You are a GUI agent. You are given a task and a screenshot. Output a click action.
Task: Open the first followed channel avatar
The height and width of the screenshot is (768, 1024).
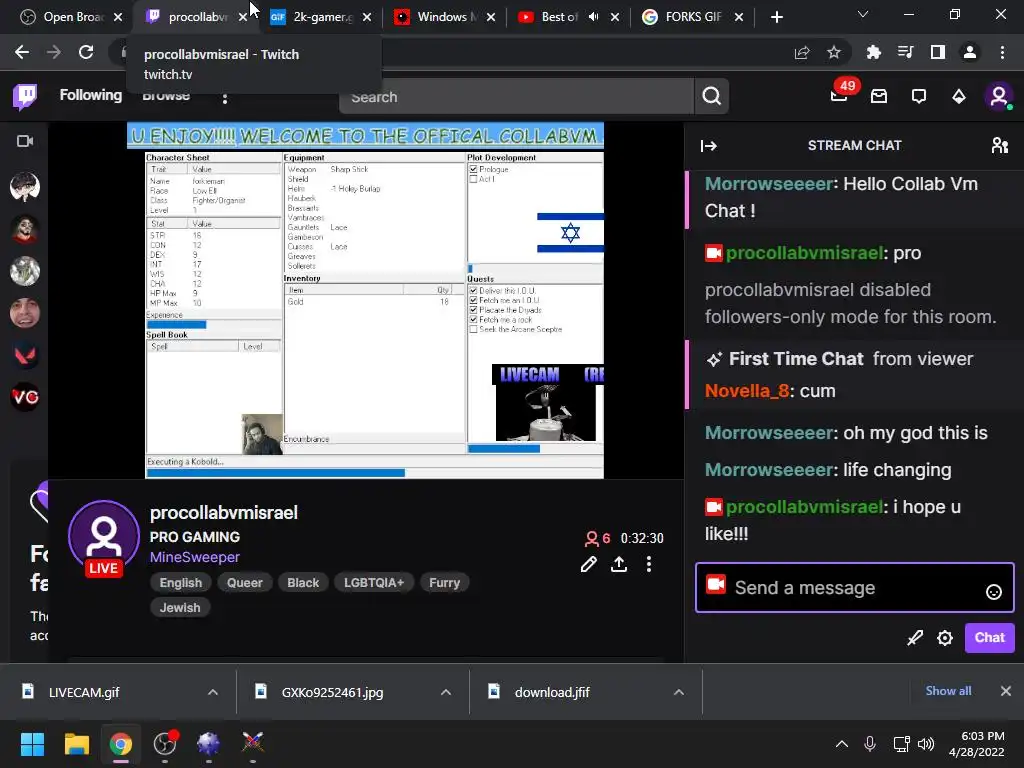click(x=25, y=187)
